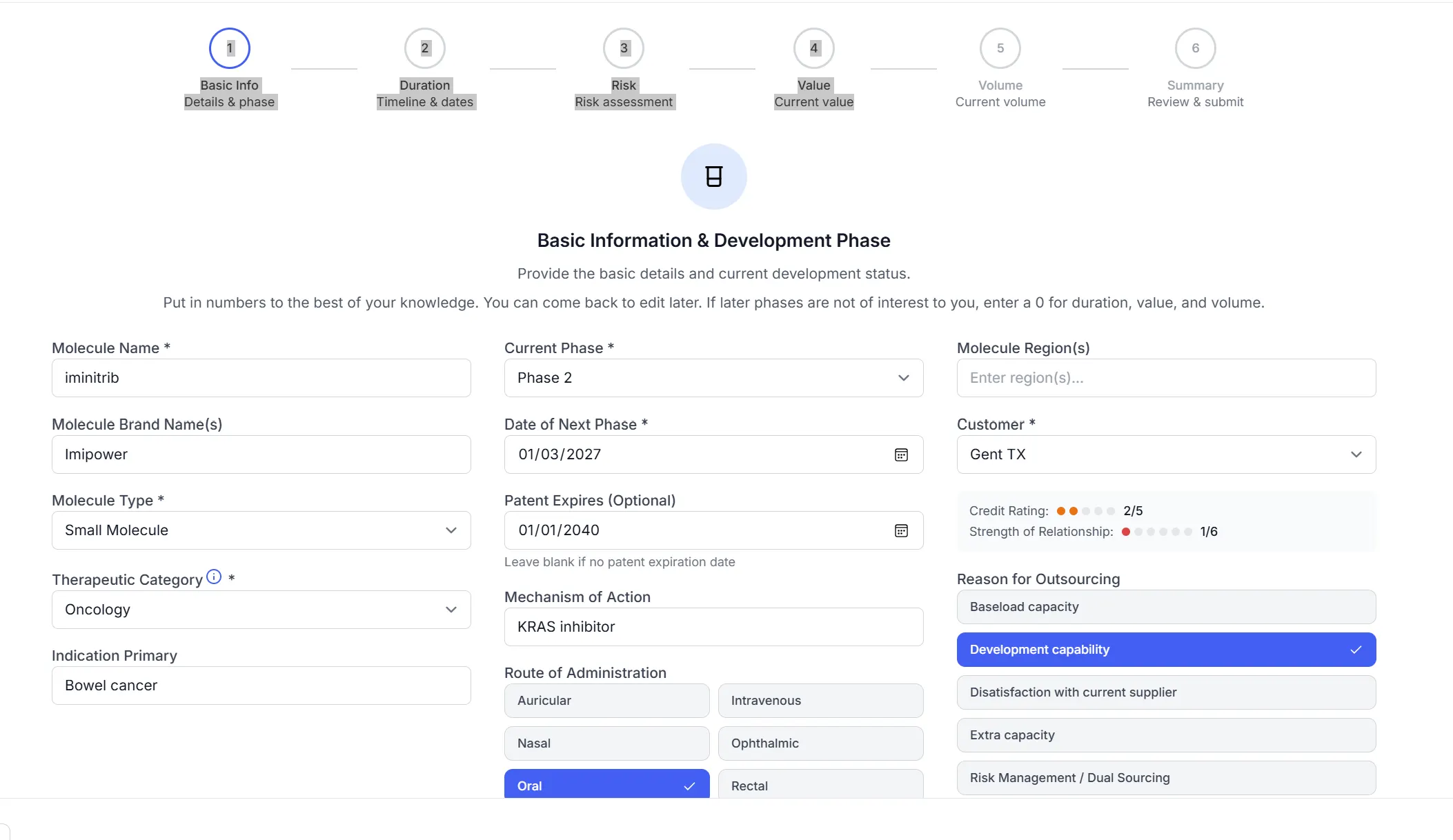Click the beaker icon above the heading
Screen dimensions: 1453x840
(x=714, y=177)
